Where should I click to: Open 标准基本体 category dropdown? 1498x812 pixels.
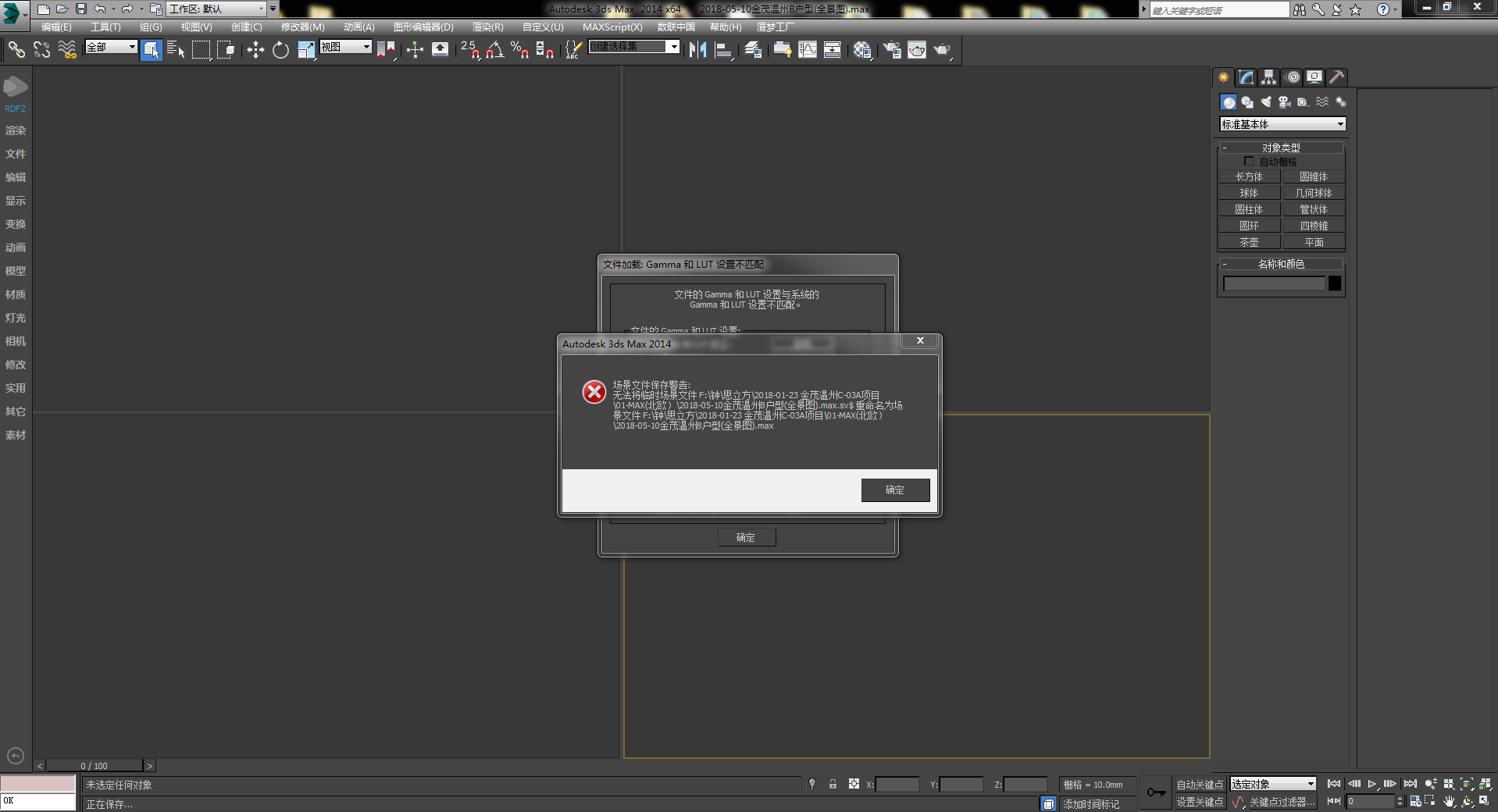(x=1282, y=124)
